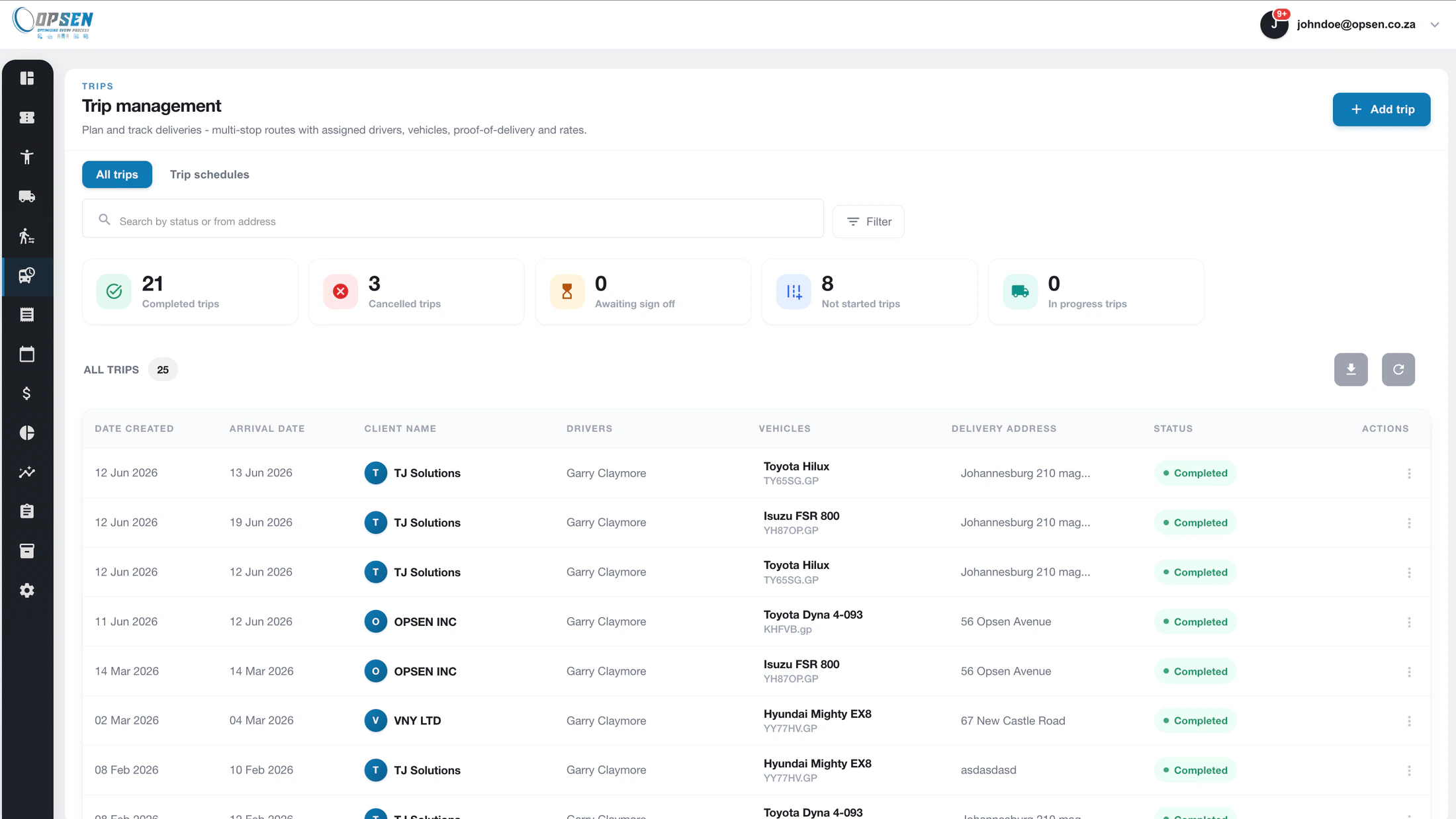
Task: Select the Completed trips card
Action: 190,292
